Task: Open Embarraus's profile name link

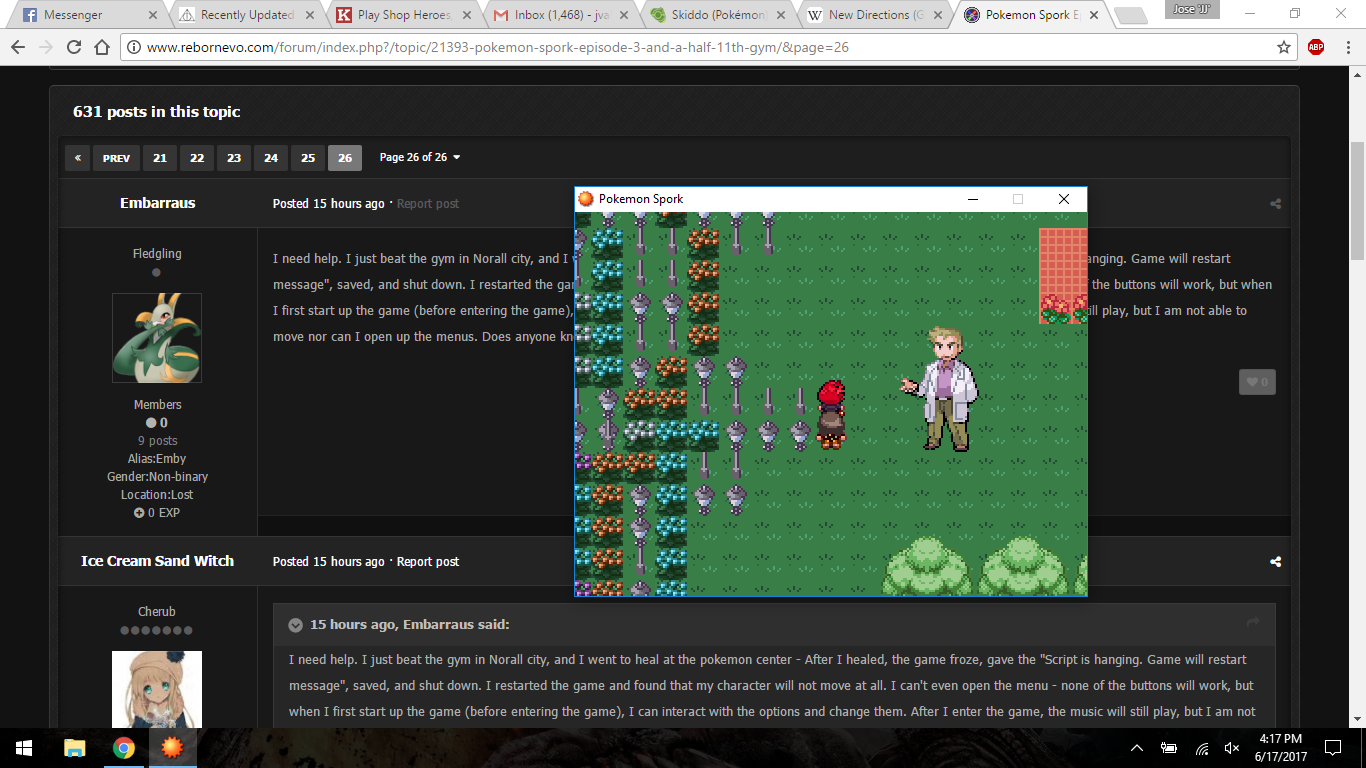Action: [x=157, y=203]
